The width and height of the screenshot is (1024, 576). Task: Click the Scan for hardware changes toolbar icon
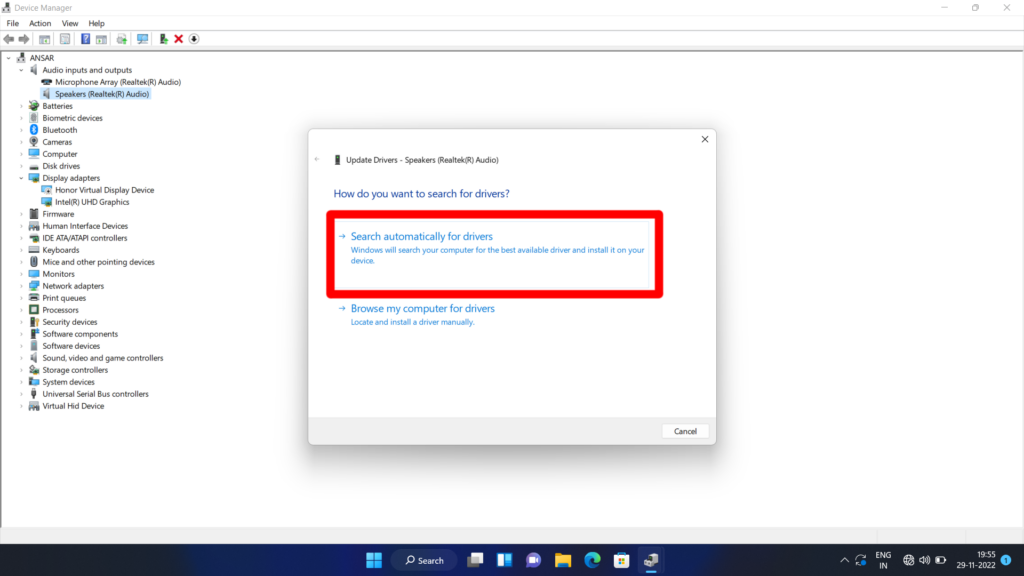click(143, 38)
